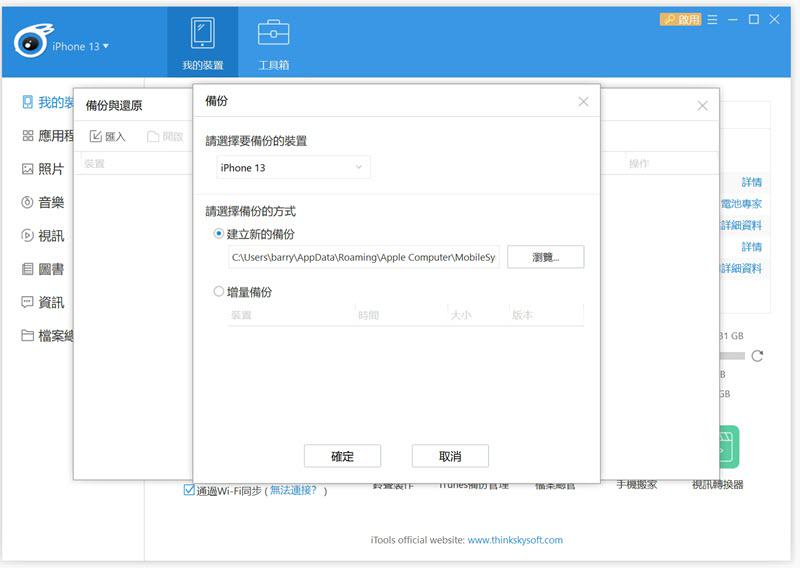Click the backup path input field

click(x=363, y=257)
